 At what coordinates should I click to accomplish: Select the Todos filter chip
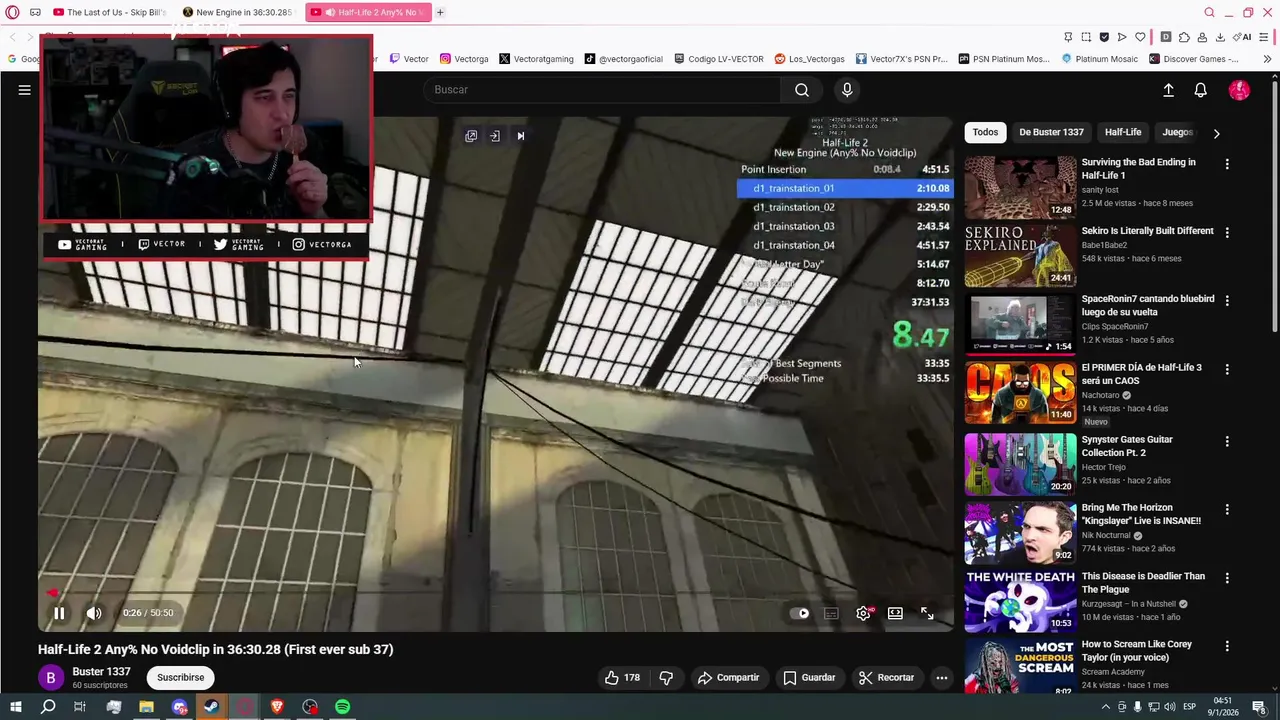pos(985,132)
